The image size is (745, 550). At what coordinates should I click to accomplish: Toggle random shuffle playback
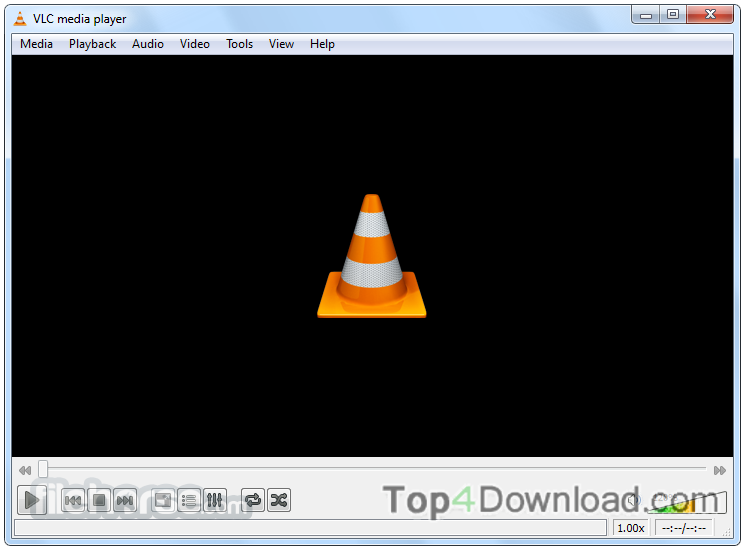point(279,500)
